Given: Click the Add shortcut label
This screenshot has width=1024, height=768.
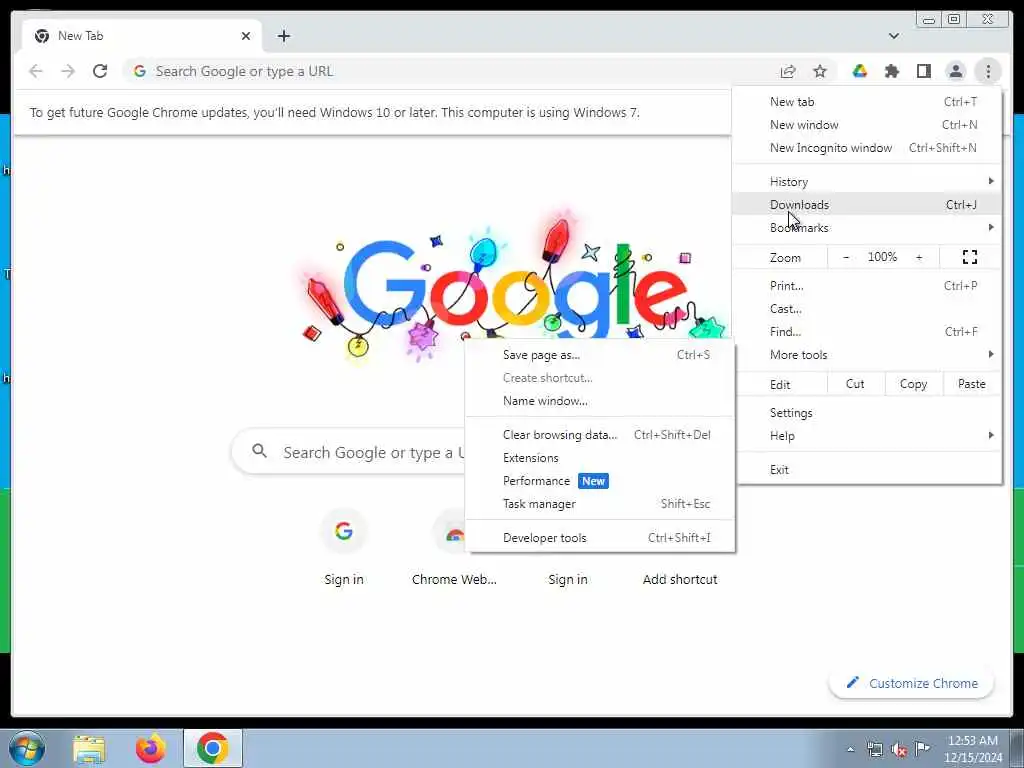Looking at the screenshot, I should [680, 579].
